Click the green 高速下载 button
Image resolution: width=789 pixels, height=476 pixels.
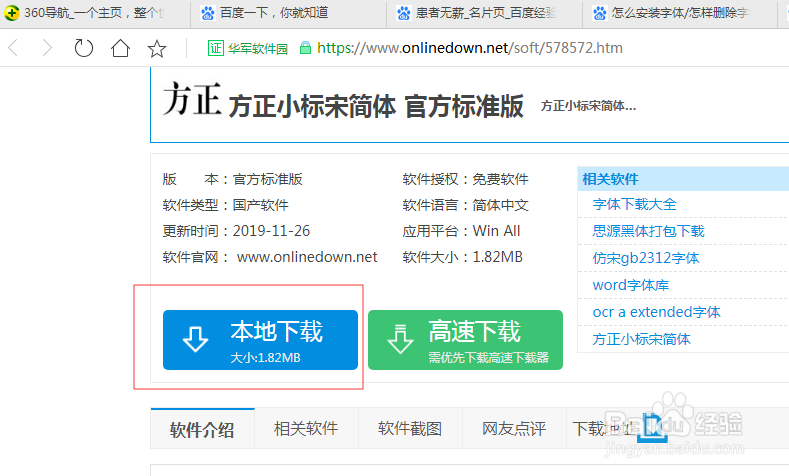click(x=465, y=340)
